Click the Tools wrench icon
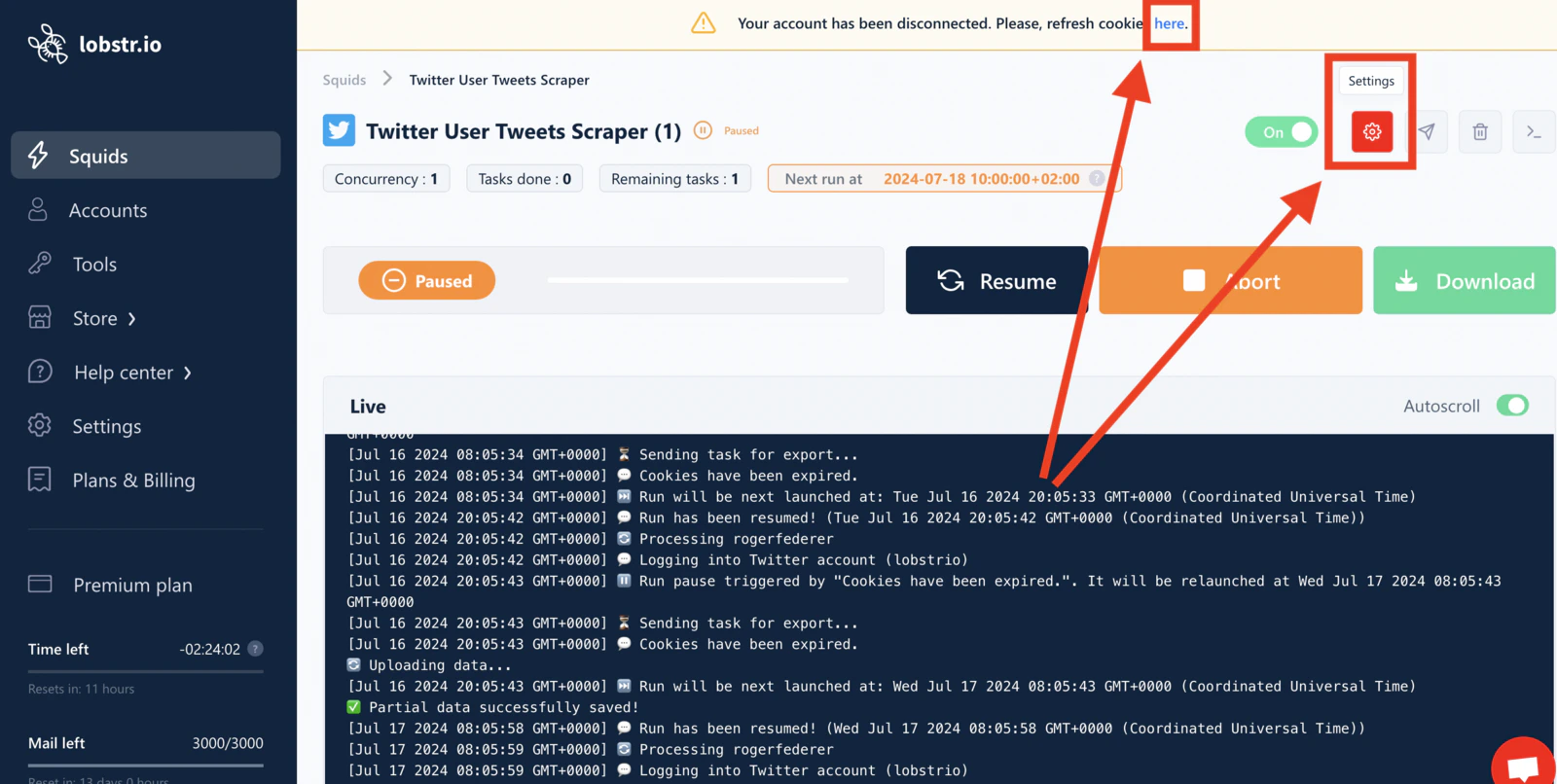This screenshot has width=1557, height=784. coord(40,263)
